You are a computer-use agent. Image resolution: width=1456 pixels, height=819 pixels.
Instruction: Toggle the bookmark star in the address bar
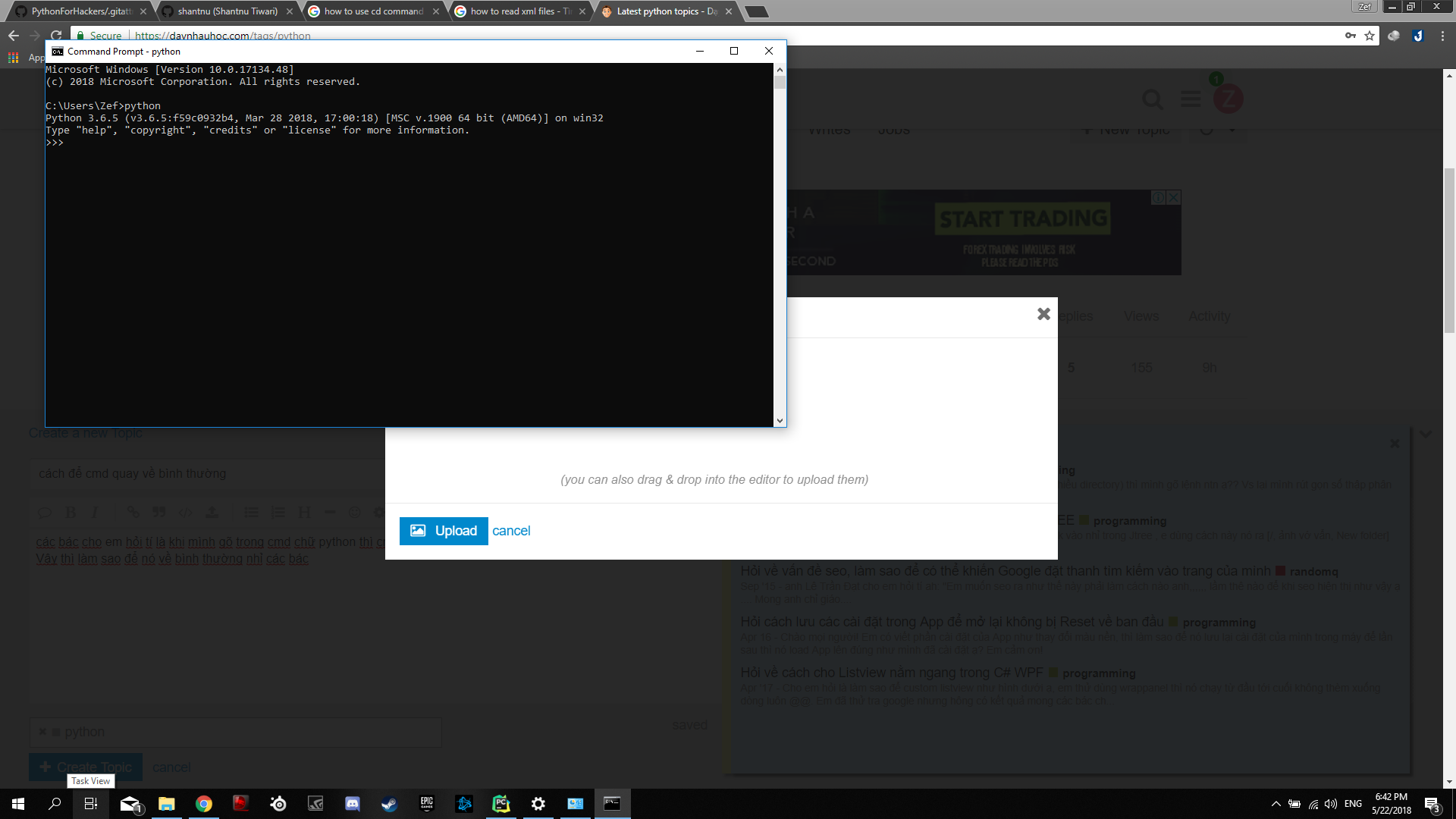[x=1368, y=36]
